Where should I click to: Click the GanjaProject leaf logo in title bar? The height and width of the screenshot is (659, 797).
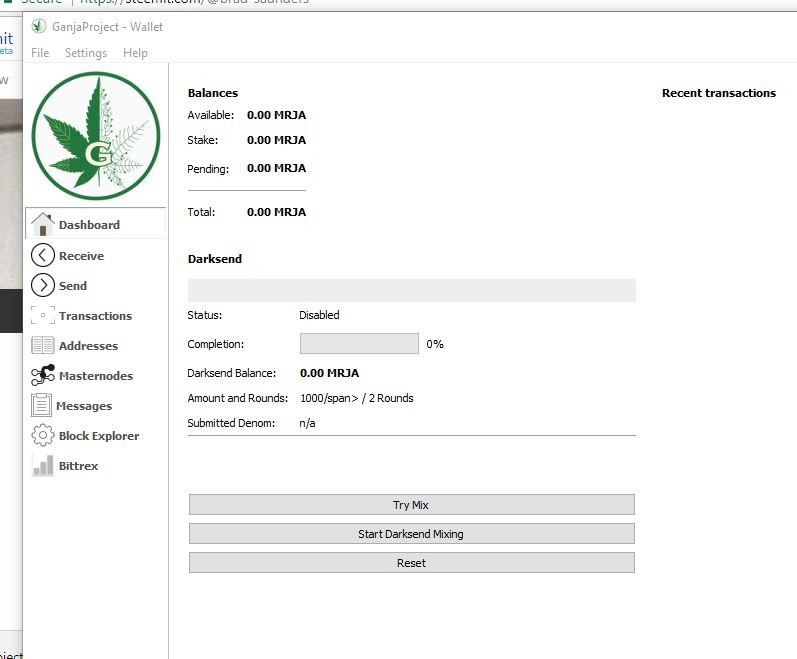click(39, 26)
